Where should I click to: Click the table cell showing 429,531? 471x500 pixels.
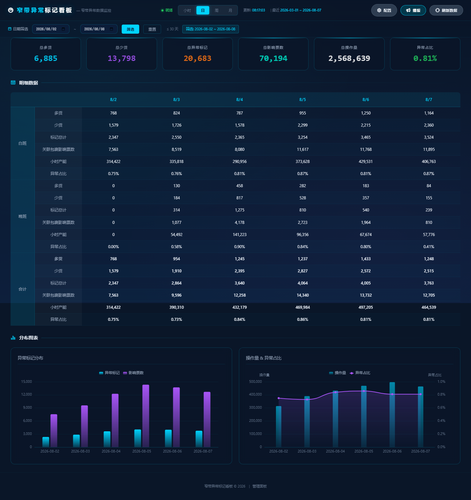[x=366, y=161]
